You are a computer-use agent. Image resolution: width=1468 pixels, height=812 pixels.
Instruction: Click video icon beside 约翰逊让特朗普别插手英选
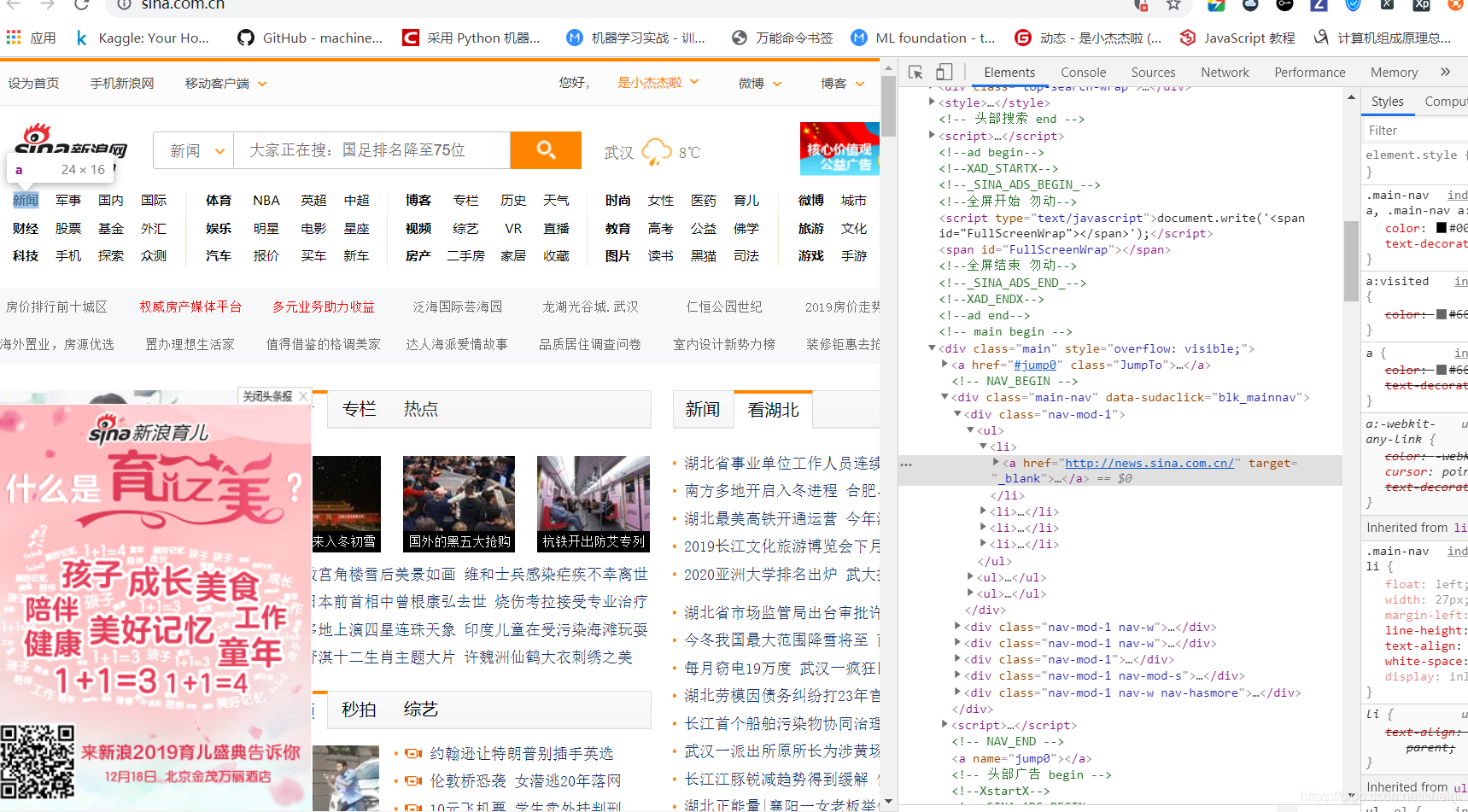tap(413, 753)
